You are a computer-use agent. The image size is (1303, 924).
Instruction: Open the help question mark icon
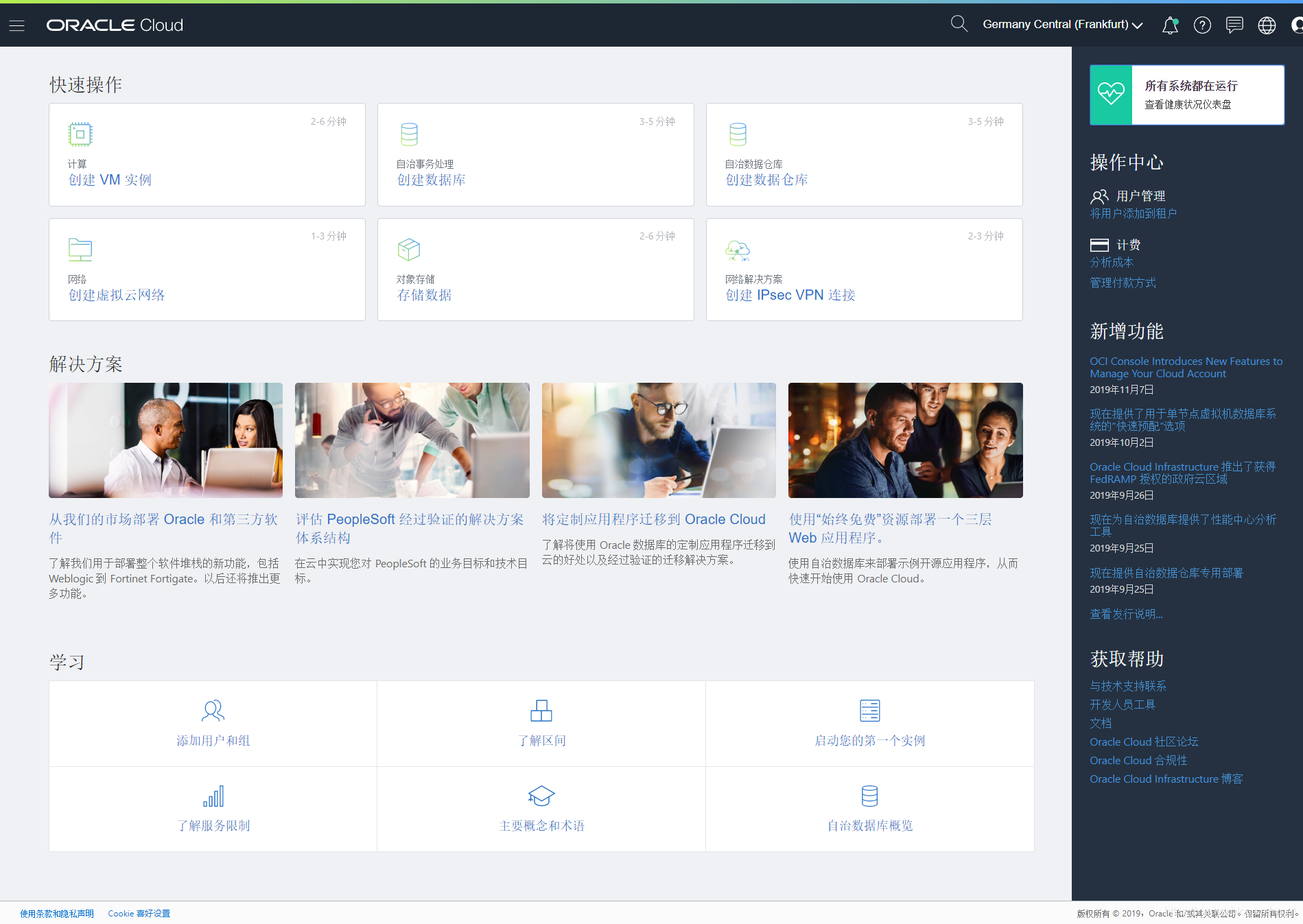point(1202,25)
